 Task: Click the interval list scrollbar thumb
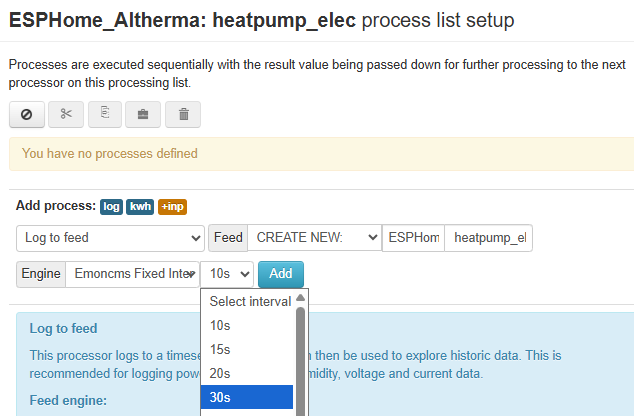pos(300,362)
